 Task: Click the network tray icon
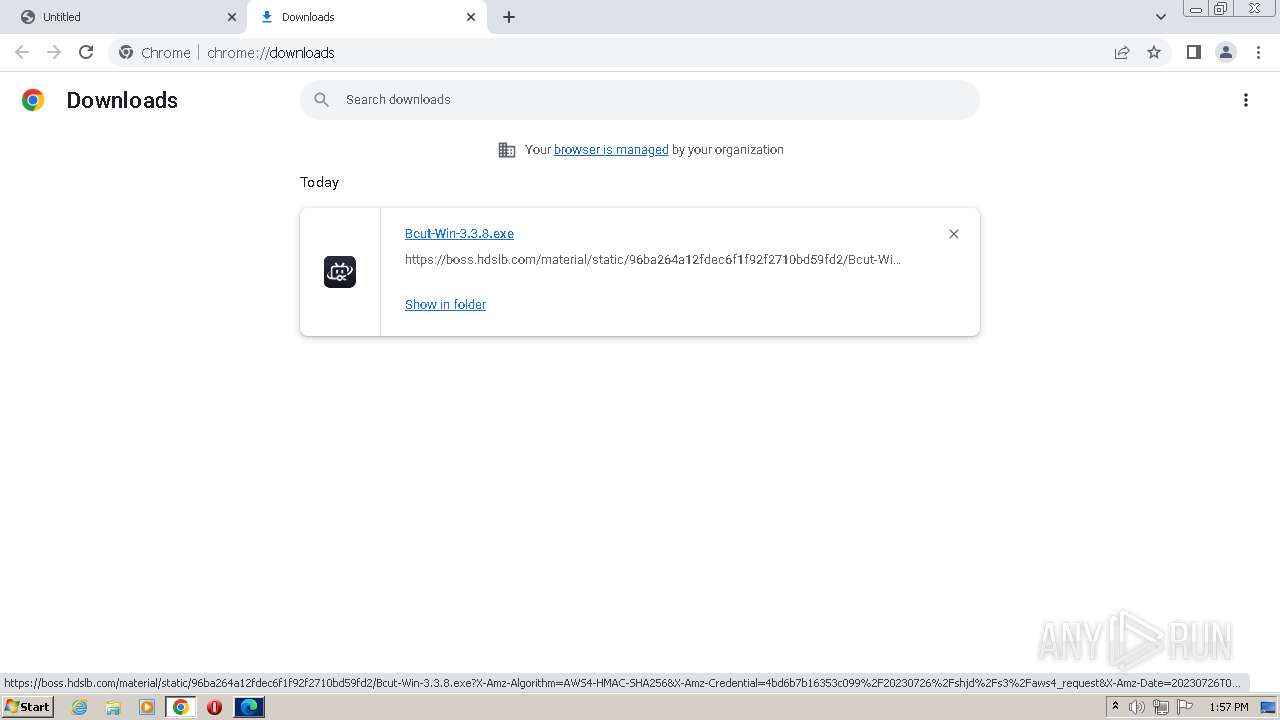1161,707
